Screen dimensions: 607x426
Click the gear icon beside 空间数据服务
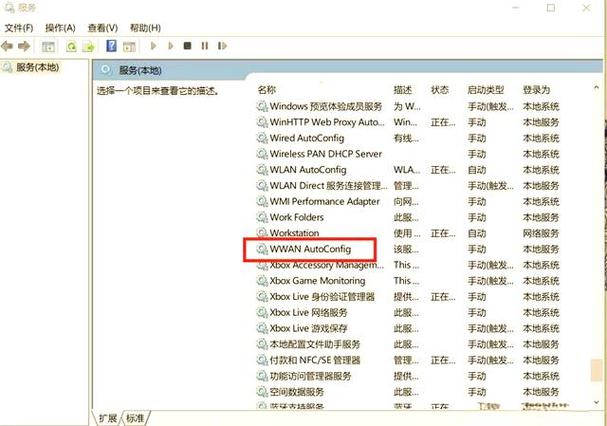pyautogui.click(x=262, y=392)
